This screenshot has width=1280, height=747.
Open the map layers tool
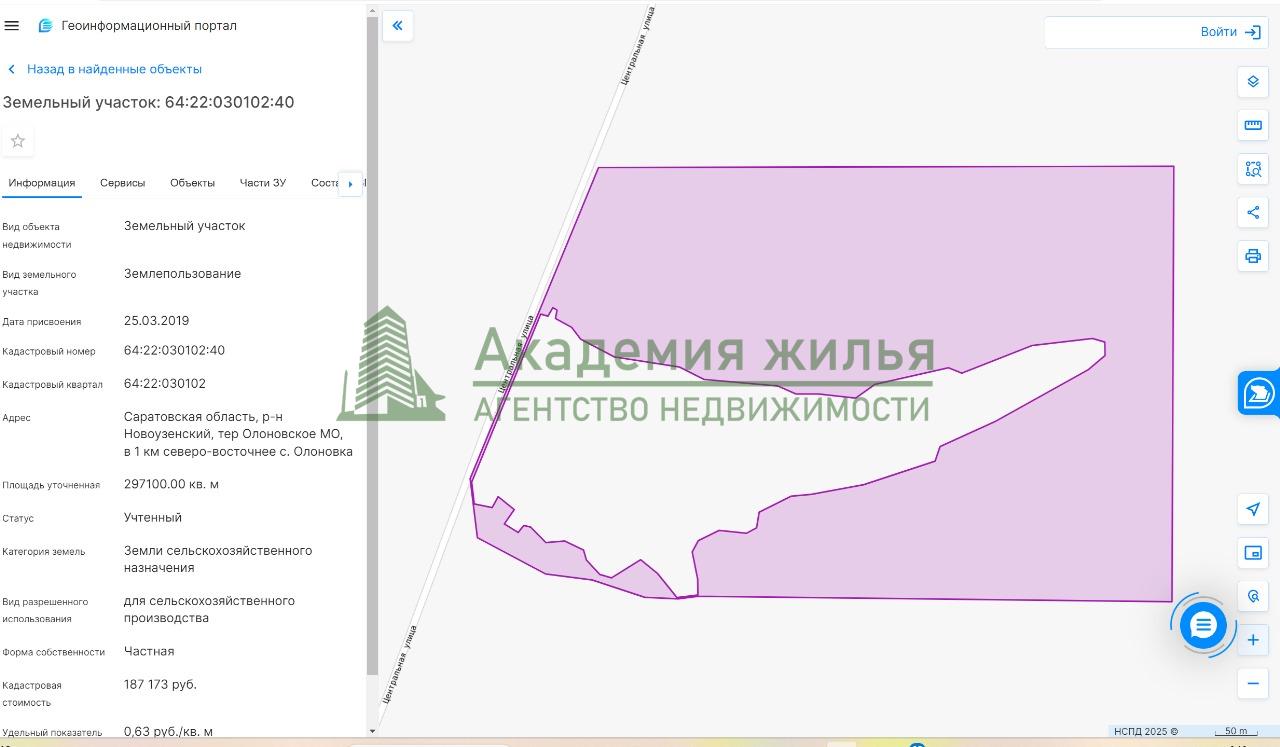(x=1253, y=82)
